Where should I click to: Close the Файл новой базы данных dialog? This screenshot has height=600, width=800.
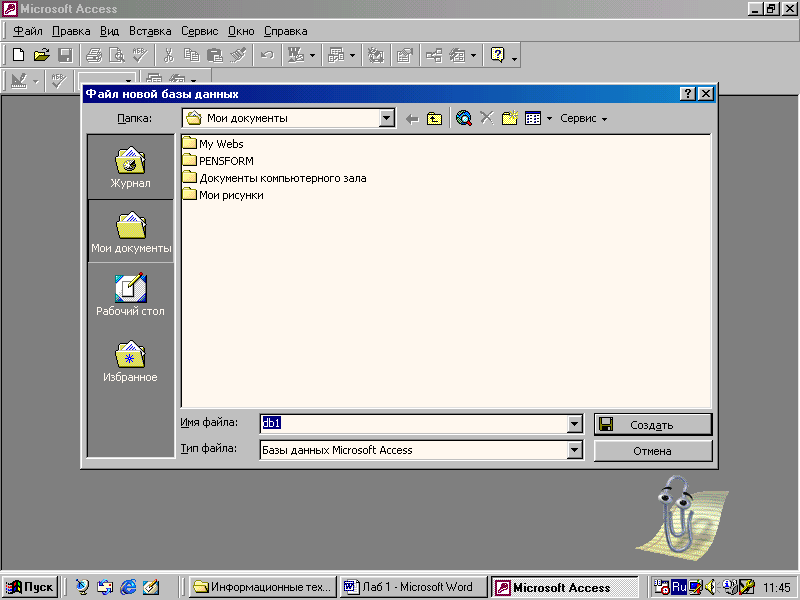[x=706, y=93]
